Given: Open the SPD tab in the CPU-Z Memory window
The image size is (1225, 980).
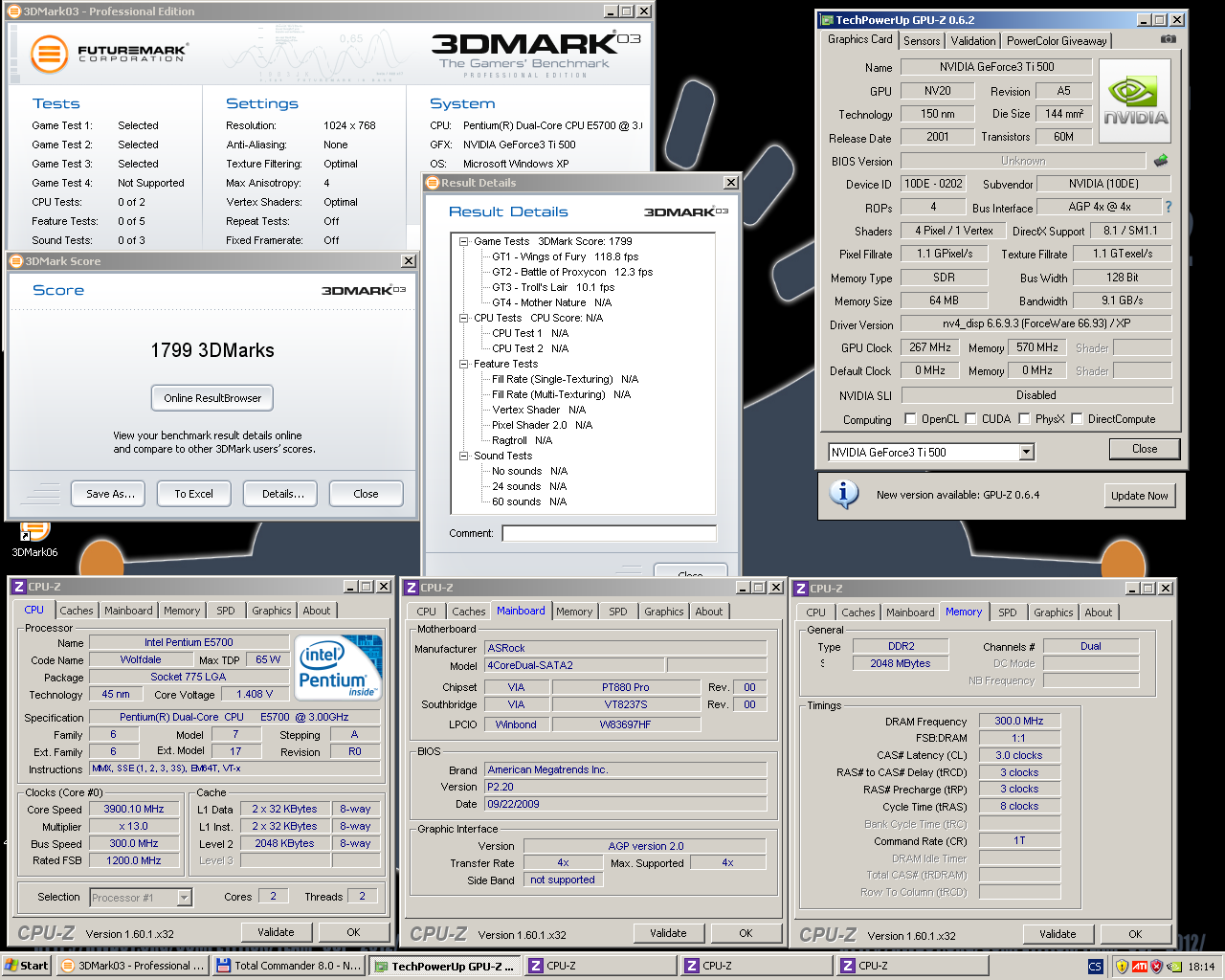Looking at the screenshot, I should (x=1008, y=612).
